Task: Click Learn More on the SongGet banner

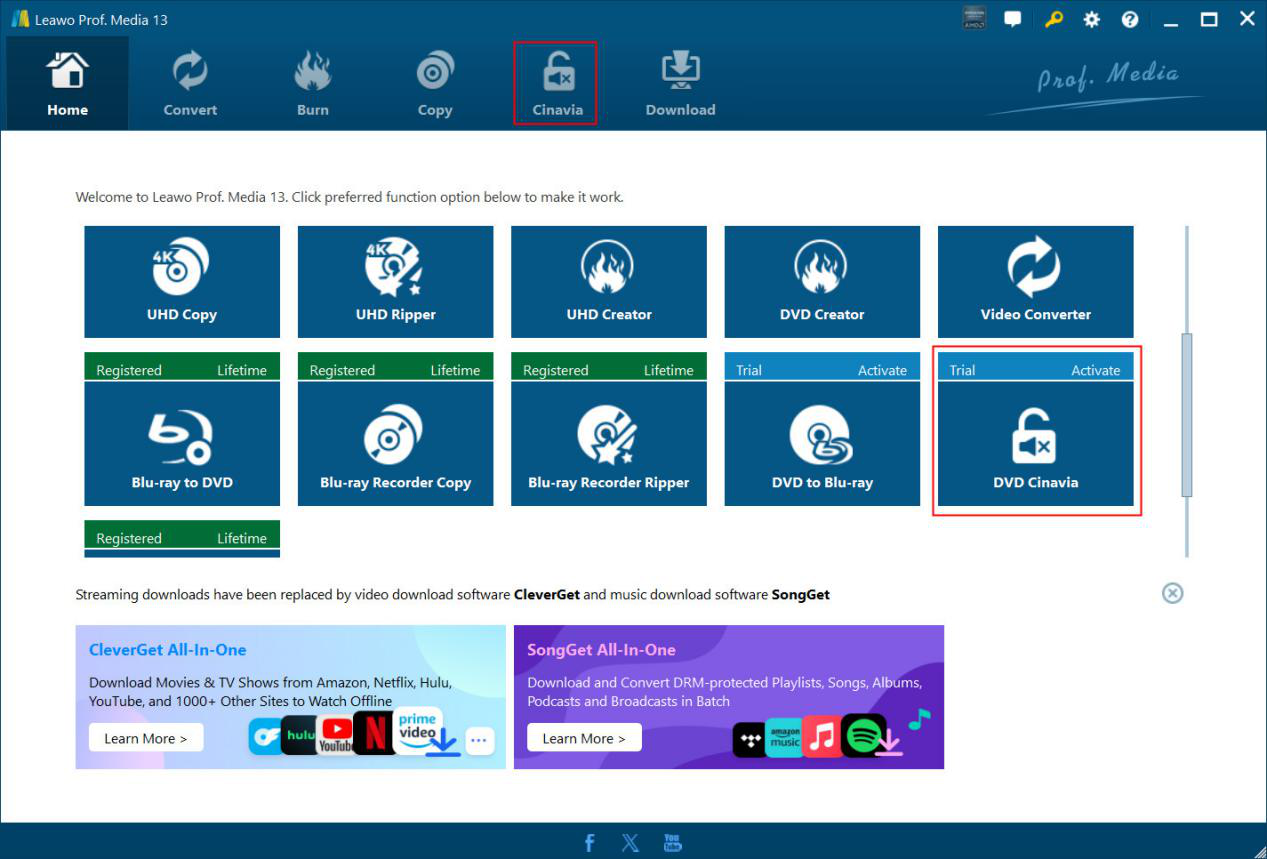Action: (584, 738)
